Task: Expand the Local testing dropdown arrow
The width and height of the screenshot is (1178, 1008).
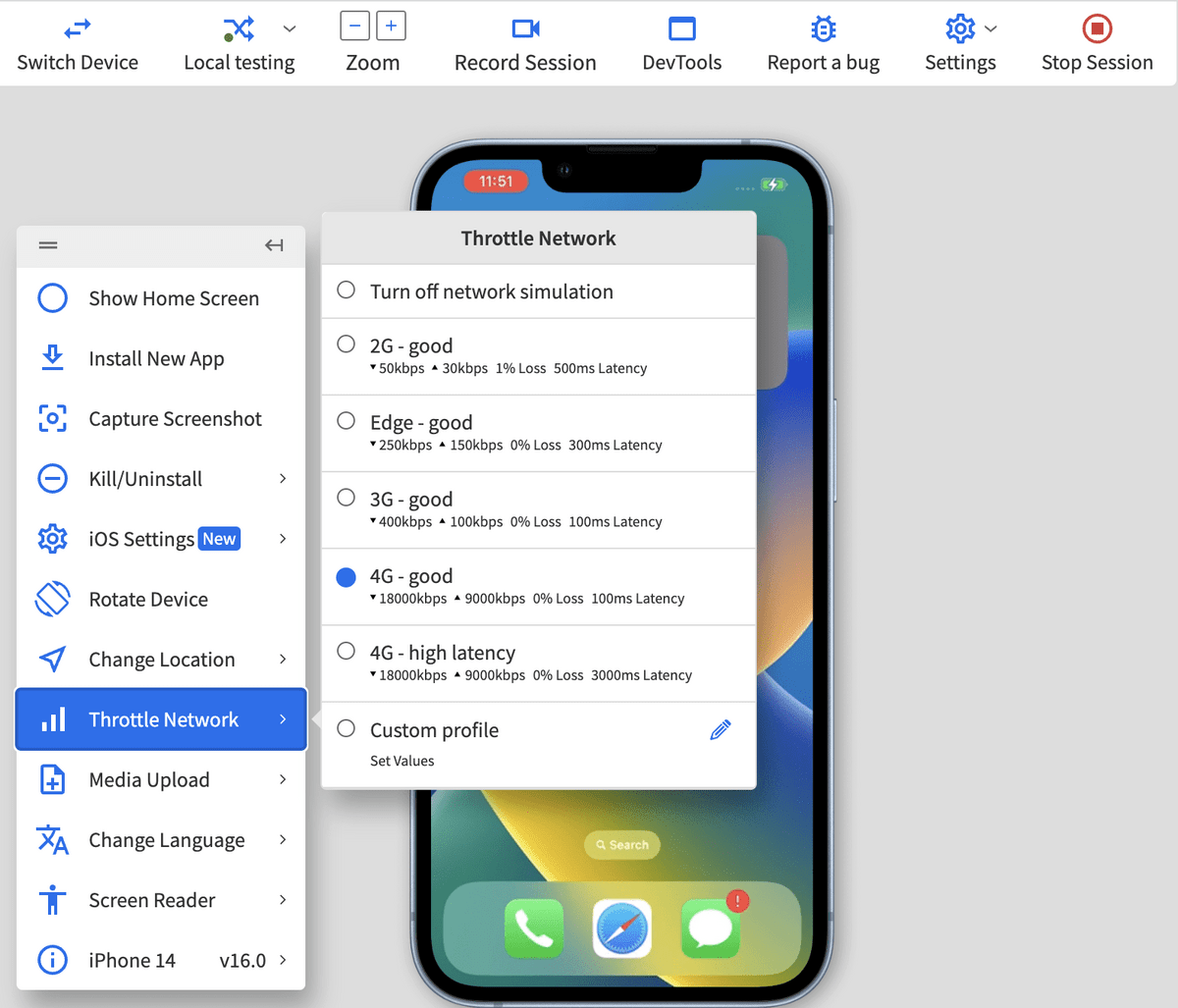Action: coord(290,28)
